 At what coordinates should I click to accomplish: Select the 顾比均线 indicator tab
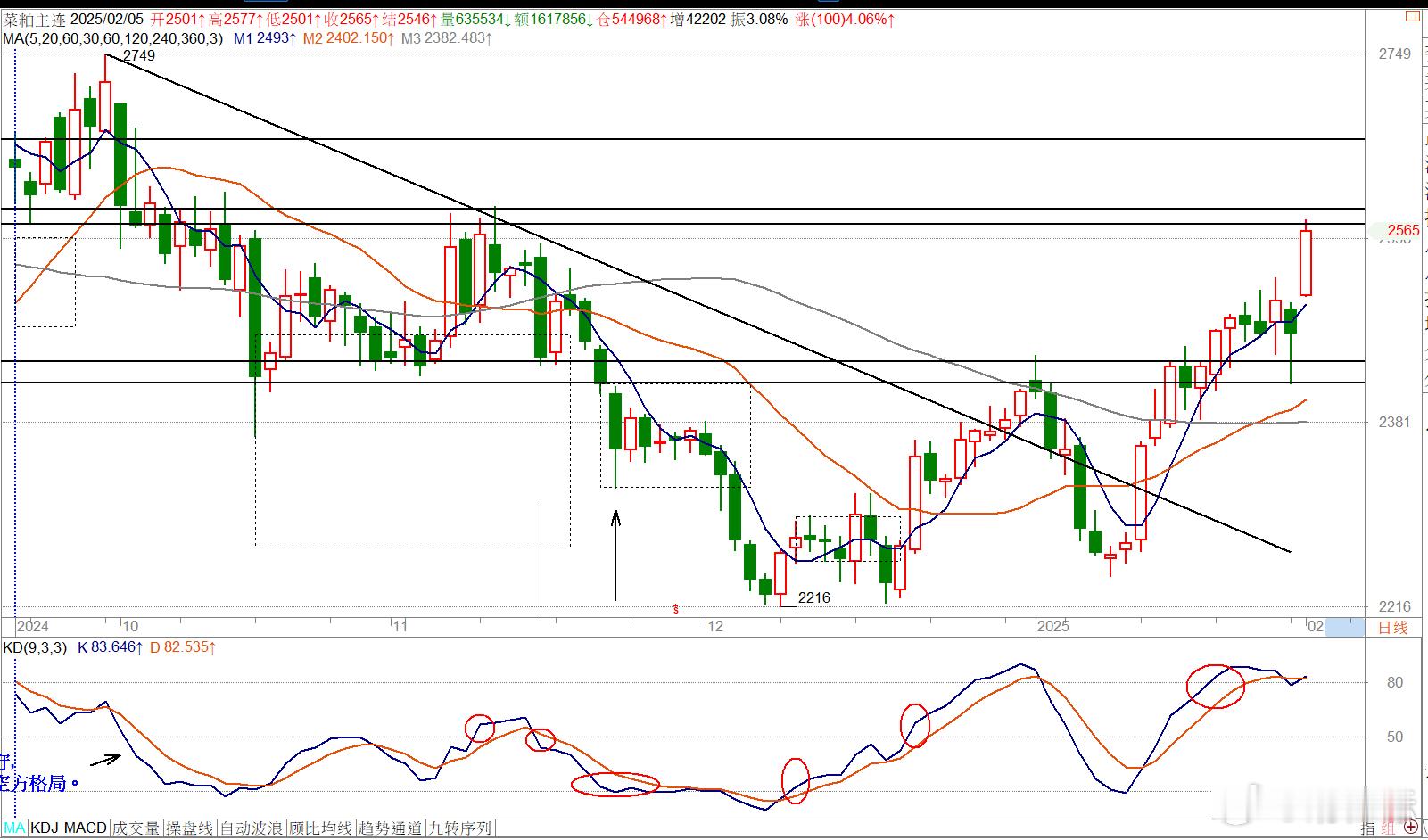coord(321,828)
